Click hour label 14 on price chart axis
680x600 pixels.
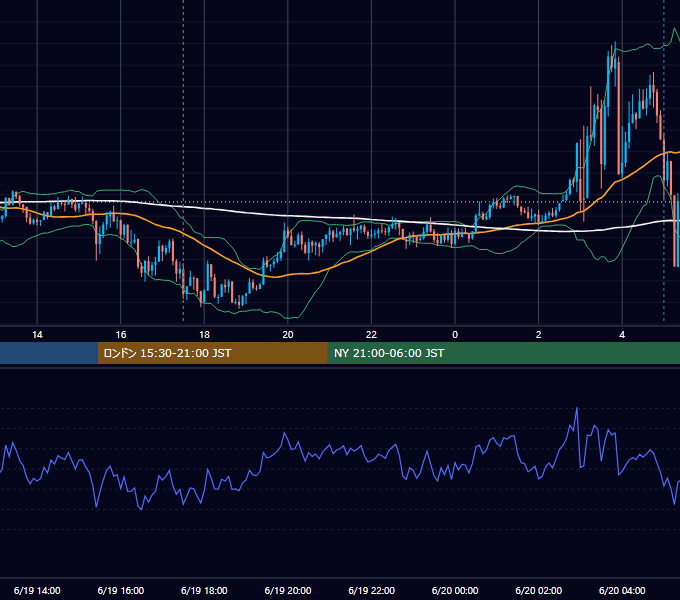(x=37, y=335)
